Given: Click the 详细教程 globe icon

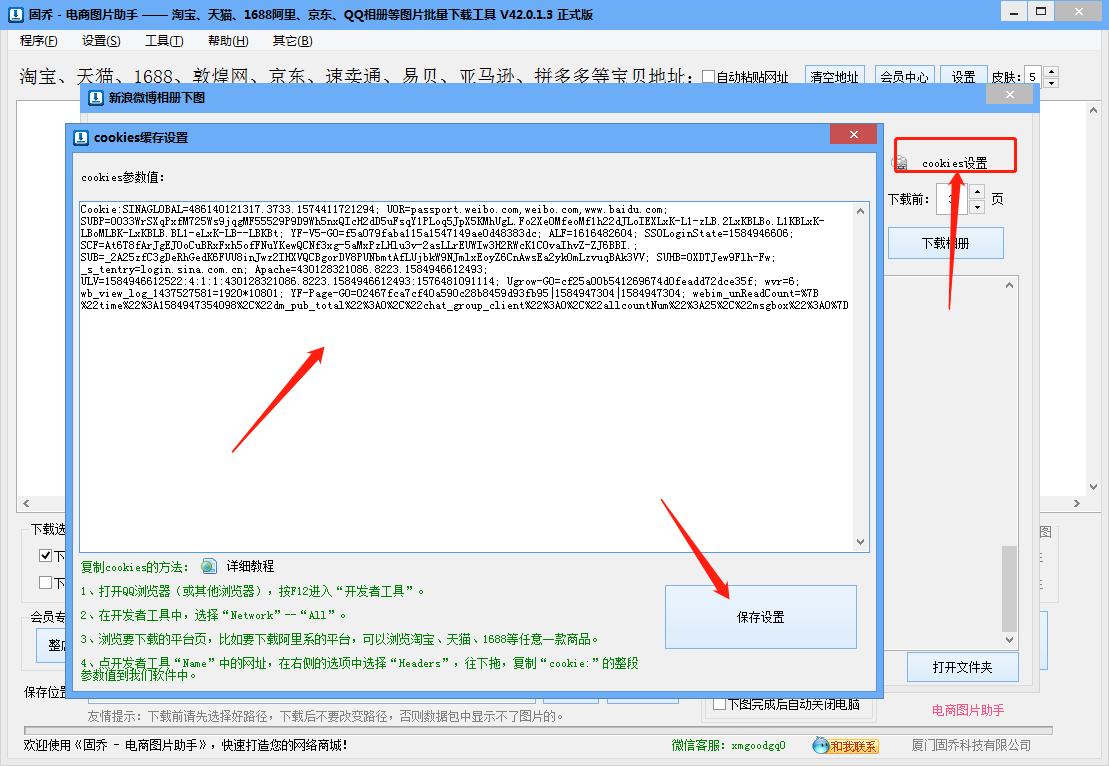Looking at the screenshot, I should click(209, 566).
